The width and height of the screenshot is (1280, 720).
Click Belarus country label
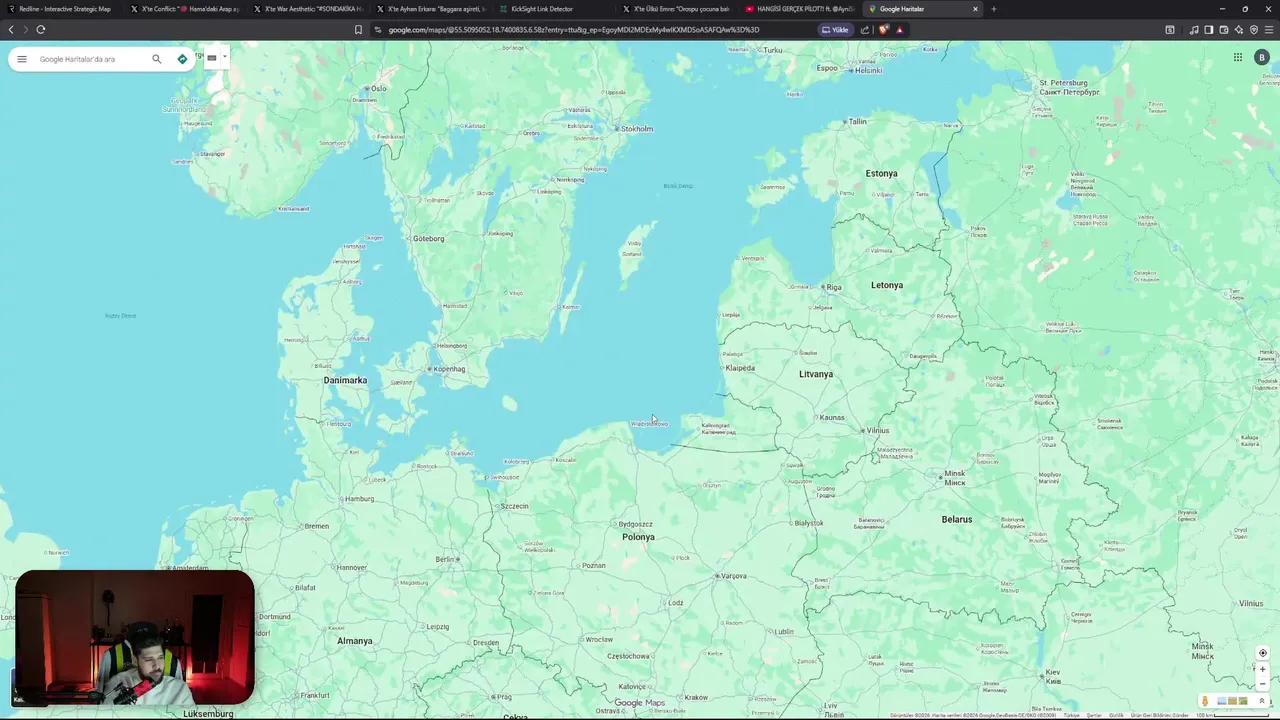(x=957, y=519)
